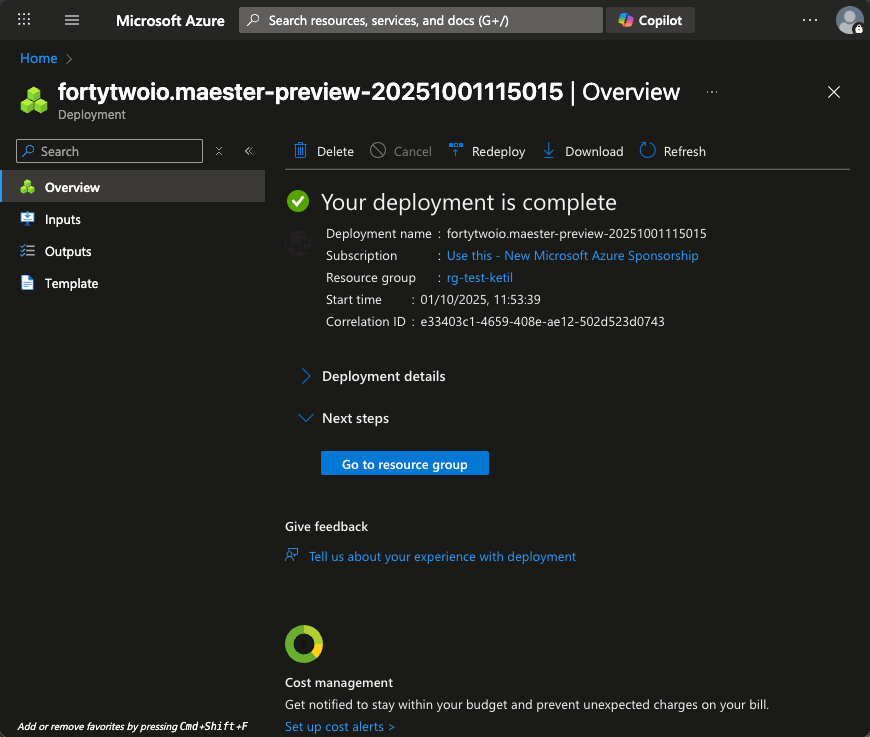Viewport: 870px width, 737px height.
Task: Open the user account avatar
Action: click(x=849, y=20)
